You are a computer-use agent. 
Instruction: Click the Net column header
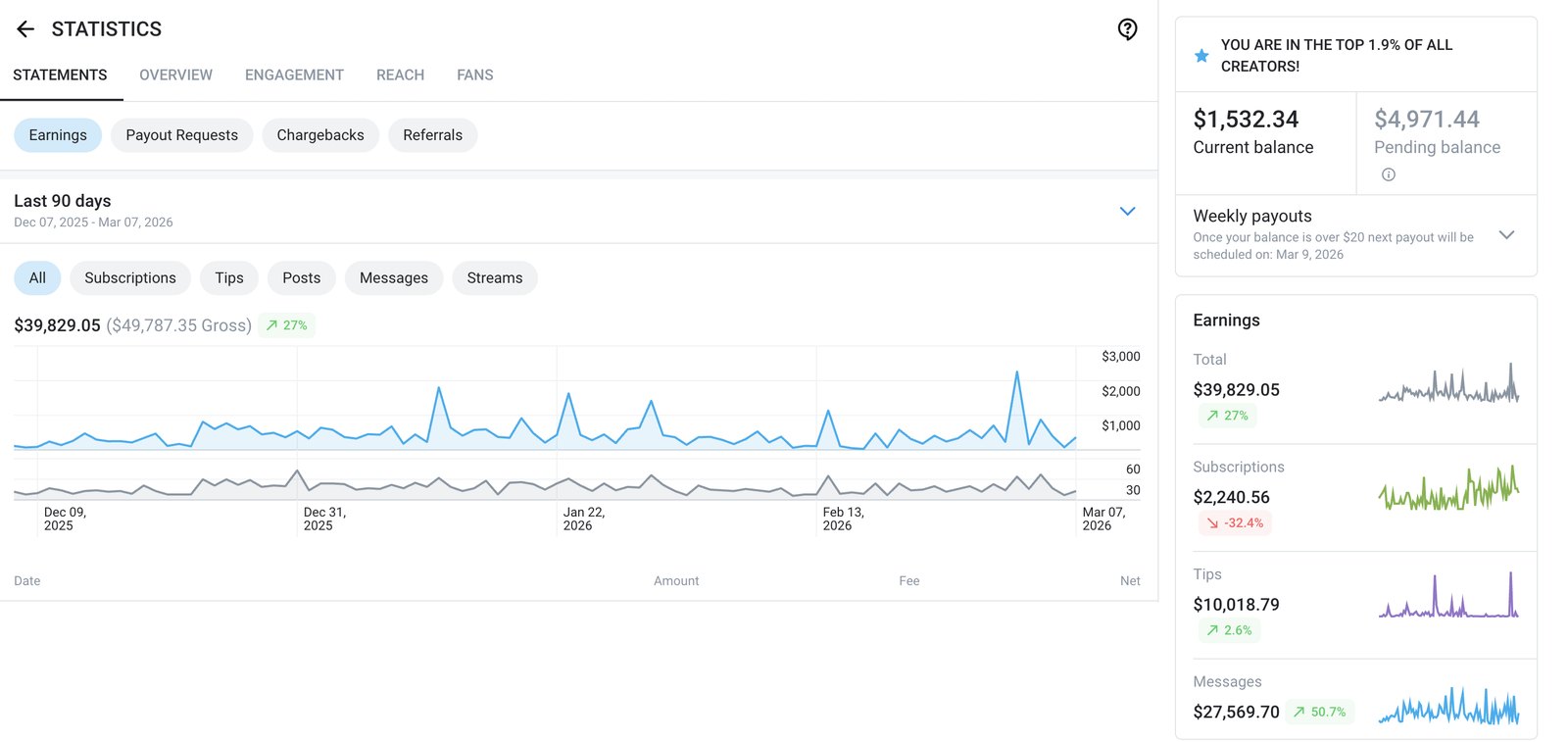tap(1130, 581)
